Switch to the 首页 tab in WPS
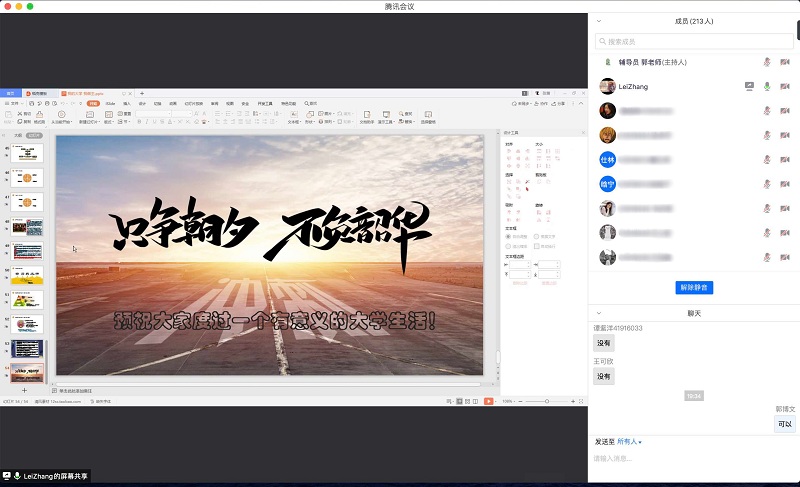 pos(11,92)
